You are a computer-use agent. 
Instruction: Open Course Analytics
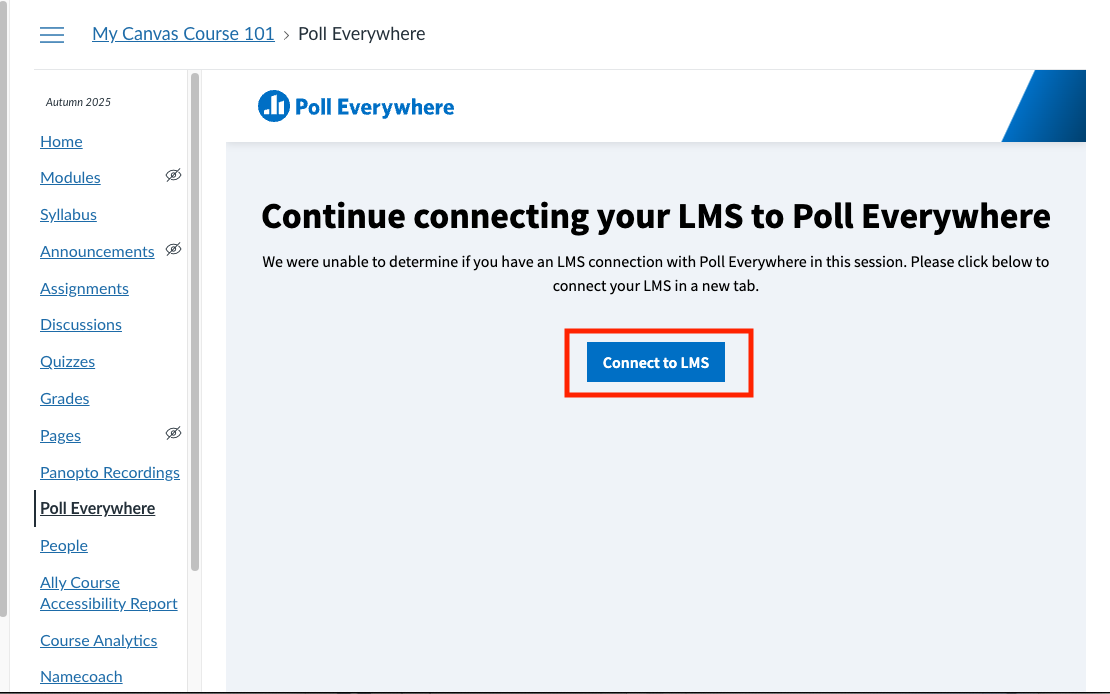coord(98,640)
